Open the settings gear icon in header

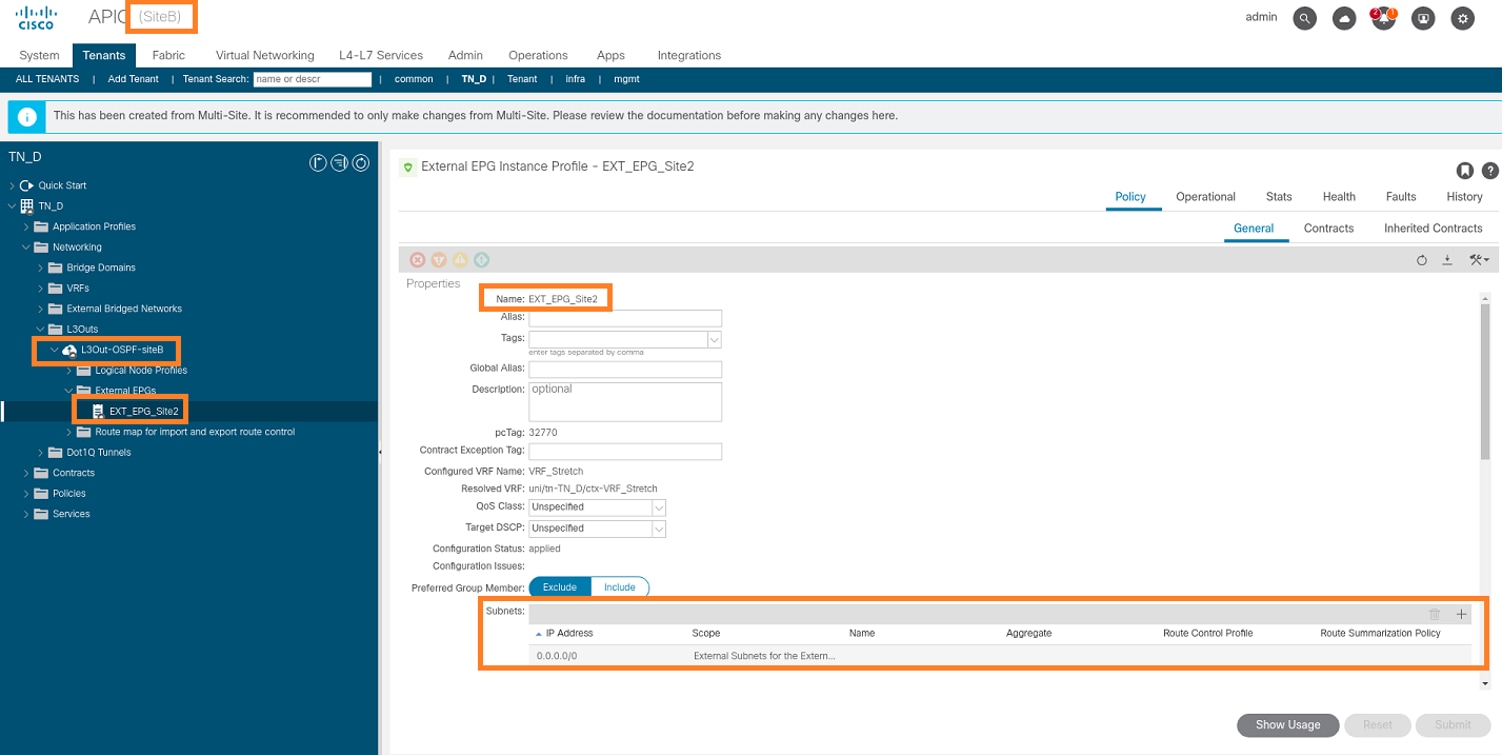1464,18
